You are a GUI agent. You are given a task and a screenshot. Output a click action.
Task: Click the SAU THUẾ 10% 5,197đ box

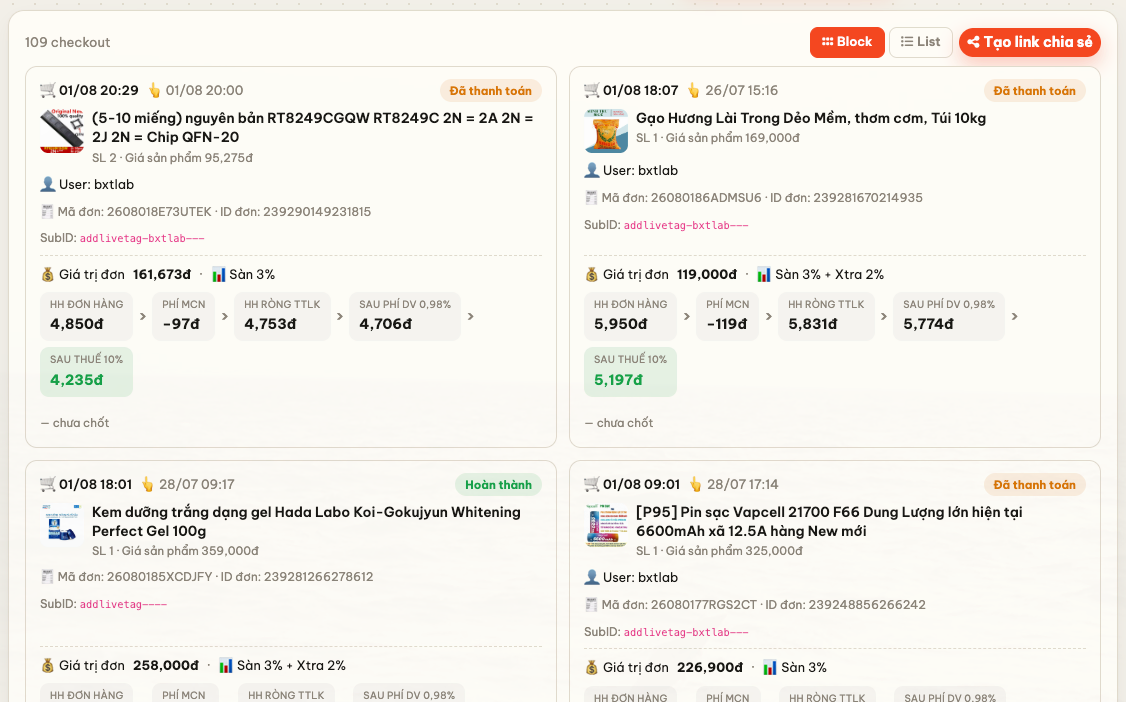[631, 372]
